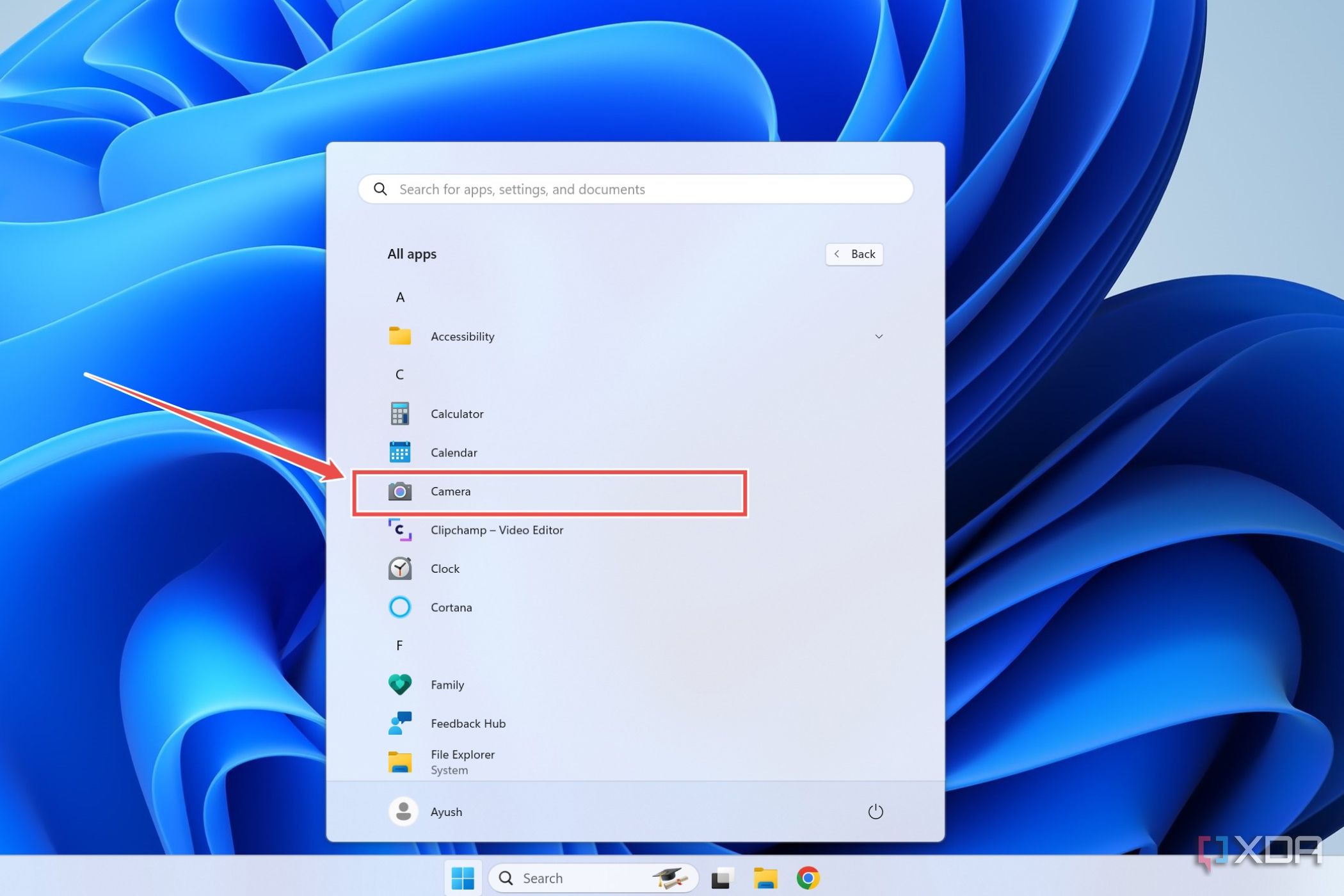Click the Start button on the taskbar

[x=463, y=877]
